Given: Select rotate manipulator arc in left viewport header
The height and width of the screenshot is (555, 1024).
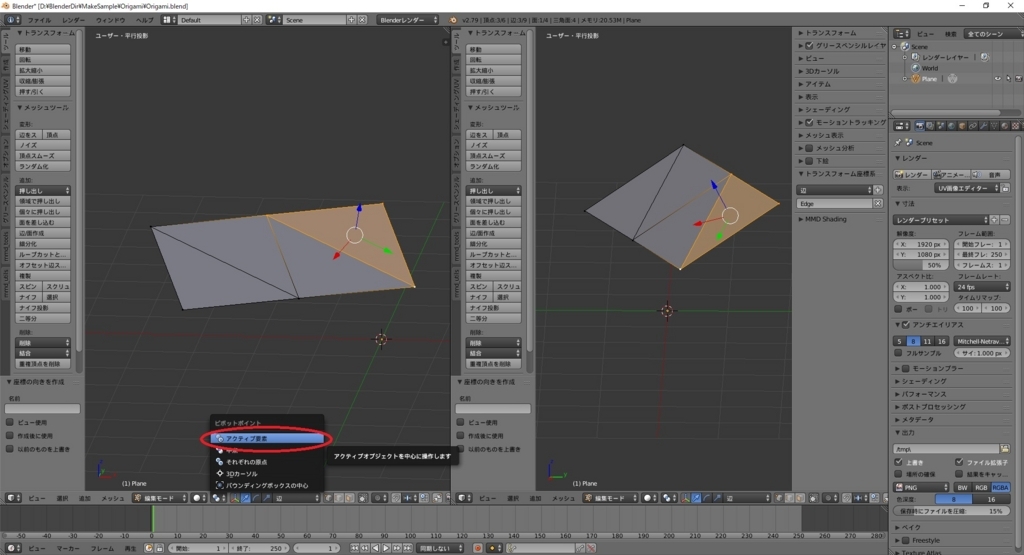Looking at the screenshot, I should (x=255, y=498).
